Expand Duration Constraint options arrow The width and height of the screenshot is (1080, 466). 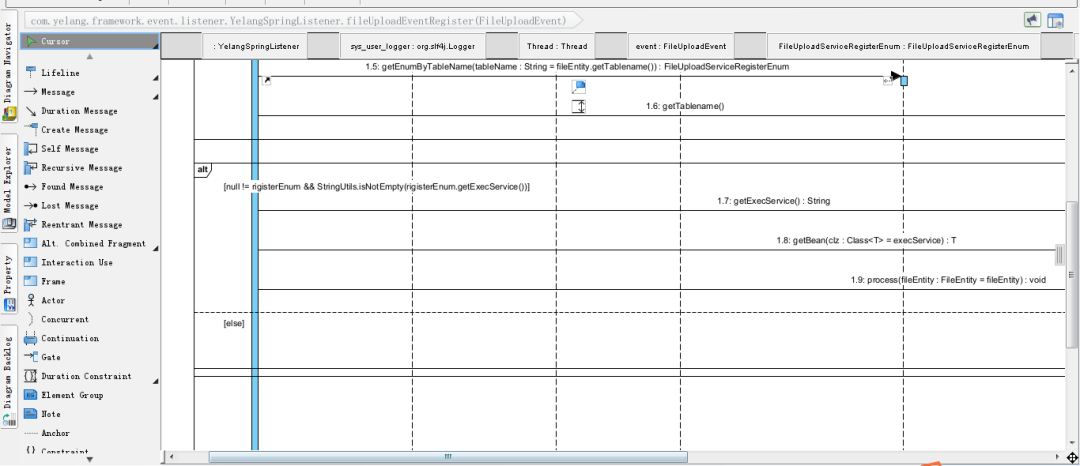point(154,381)
